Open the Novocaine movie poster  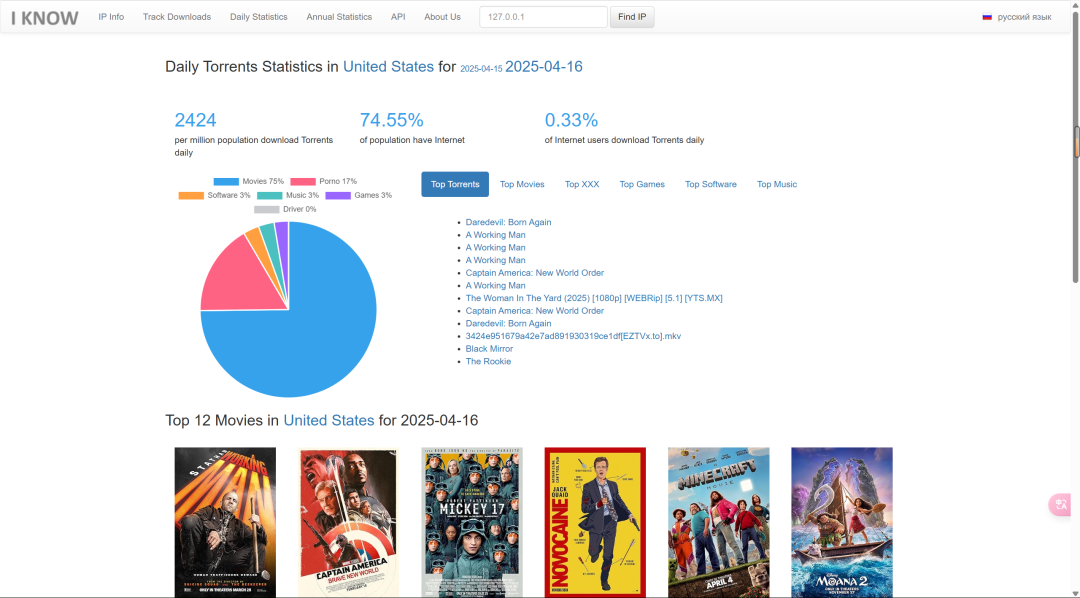point(595,522)
